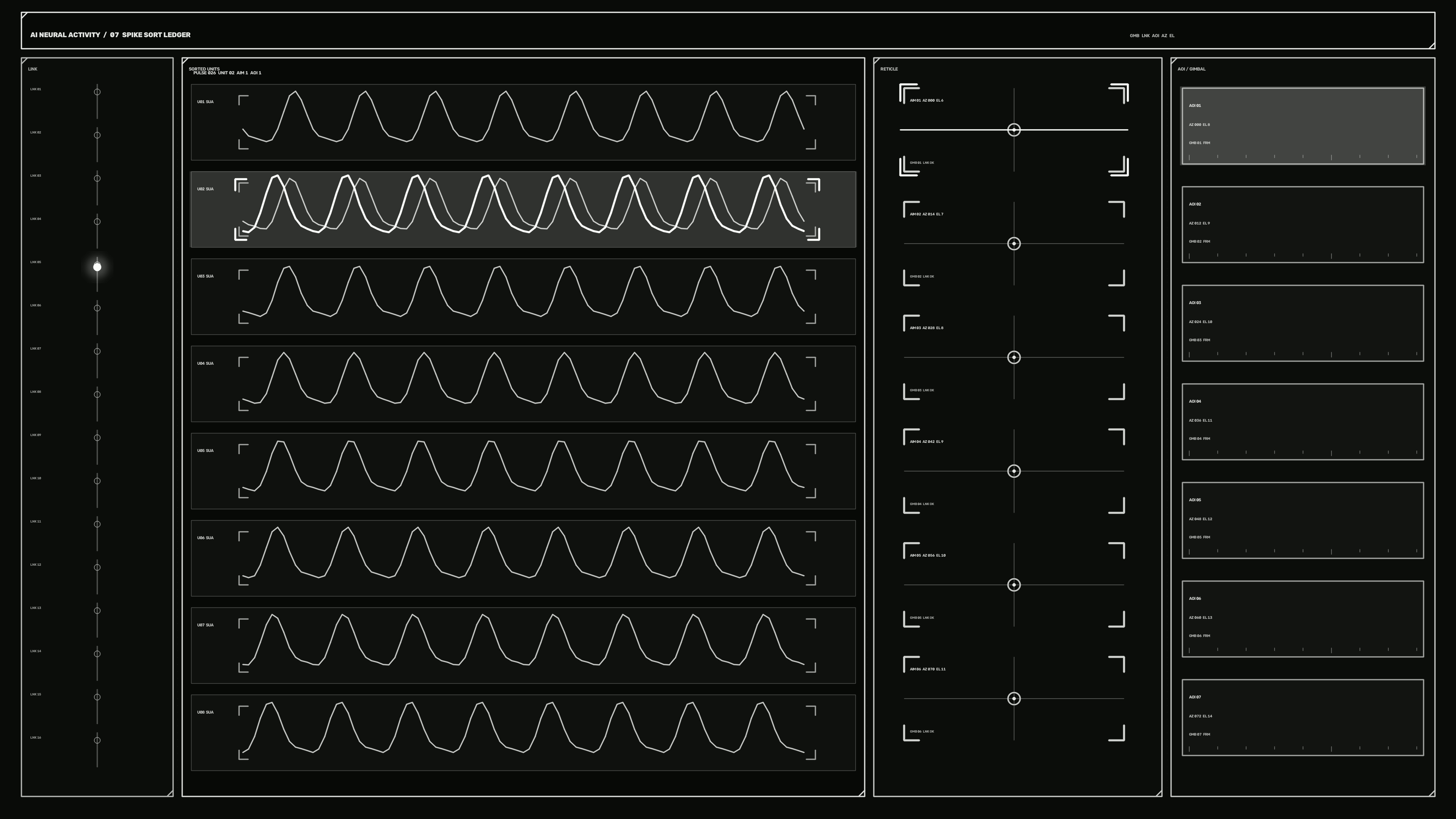The height and width of the screenshot is (819, 1456).
Task: Click the AIM 04 reticle crosshair center
Action: click(1014, 471)
